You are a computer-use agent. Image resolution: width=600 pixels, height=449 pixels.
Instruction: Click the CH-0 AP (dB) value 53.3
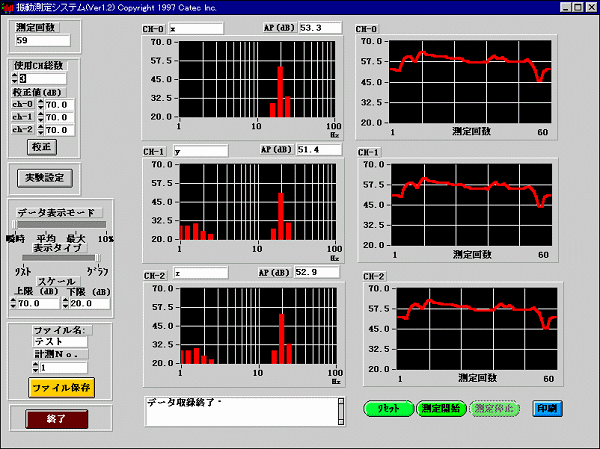[320, 28]
